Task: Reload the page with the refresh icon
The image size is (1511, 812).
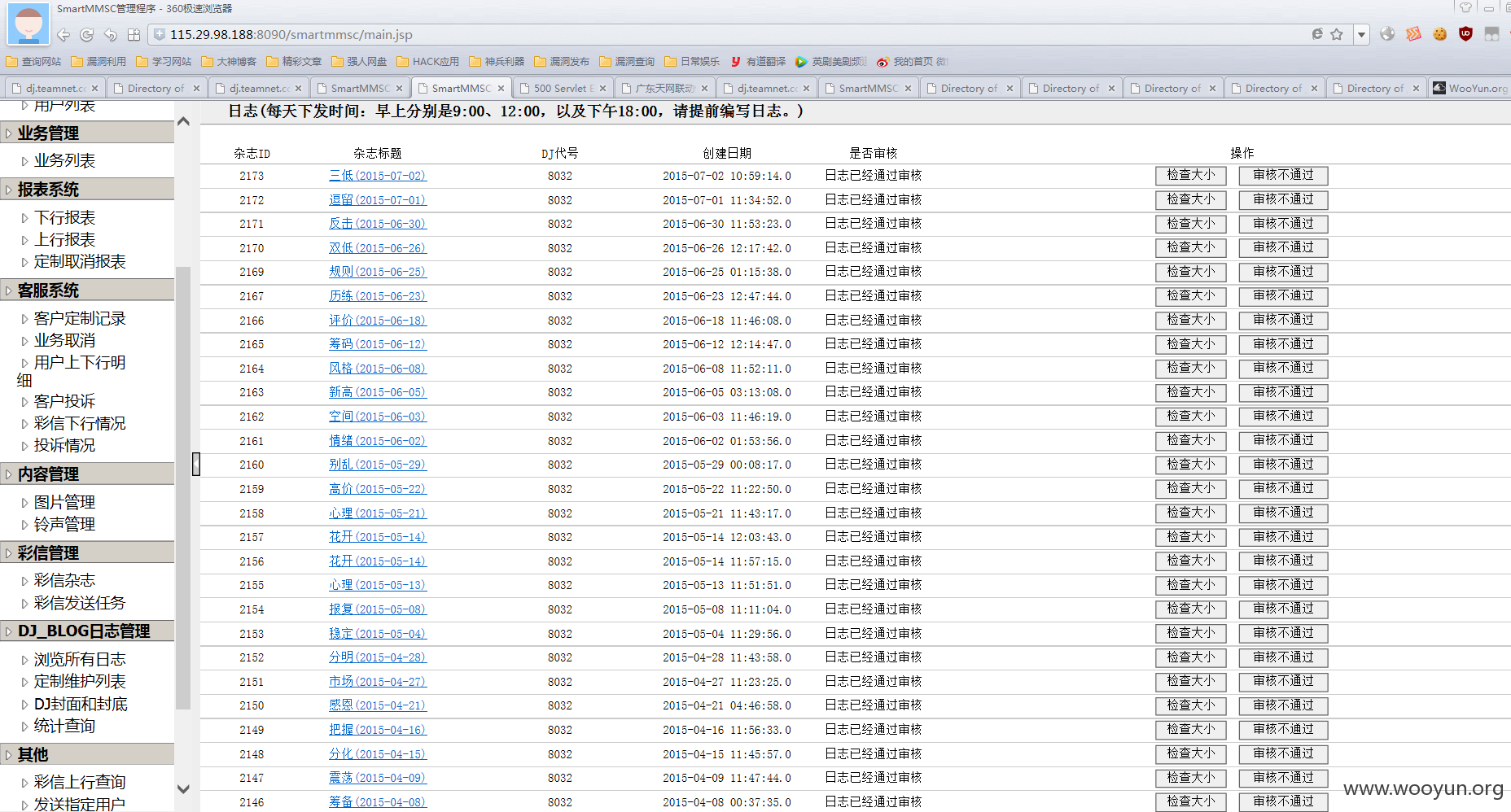Action: click(87, 35)
